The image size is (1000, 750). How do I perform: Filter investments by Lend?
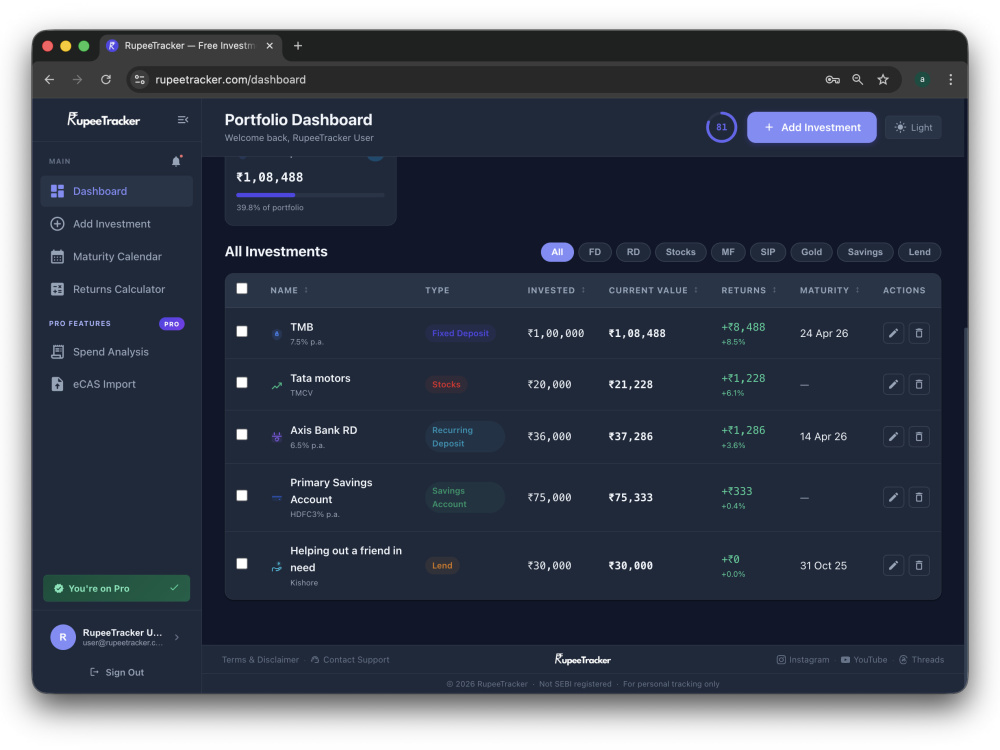(x=919, y=253)
